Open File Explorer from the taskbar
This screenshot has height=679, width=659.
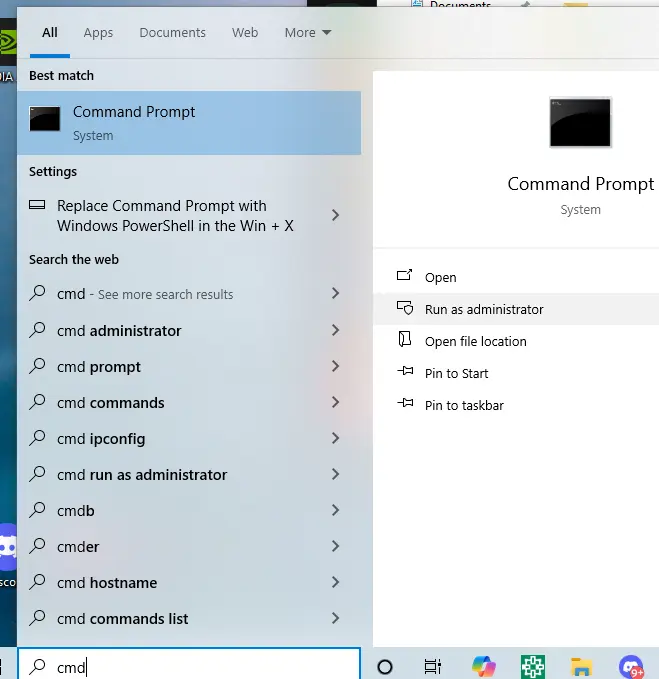[x=581, y=666]
